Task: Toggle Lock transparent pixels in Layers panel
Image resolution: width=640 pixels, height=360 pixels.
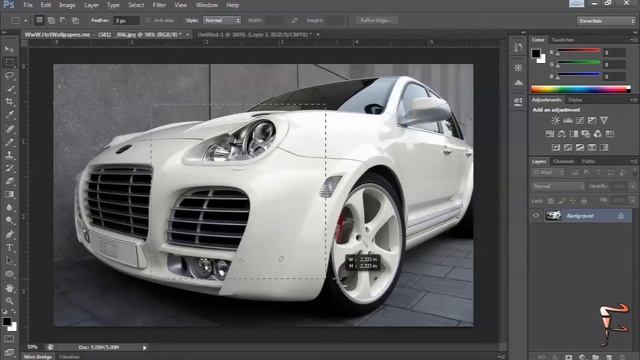Action: [x=551, y=200]
